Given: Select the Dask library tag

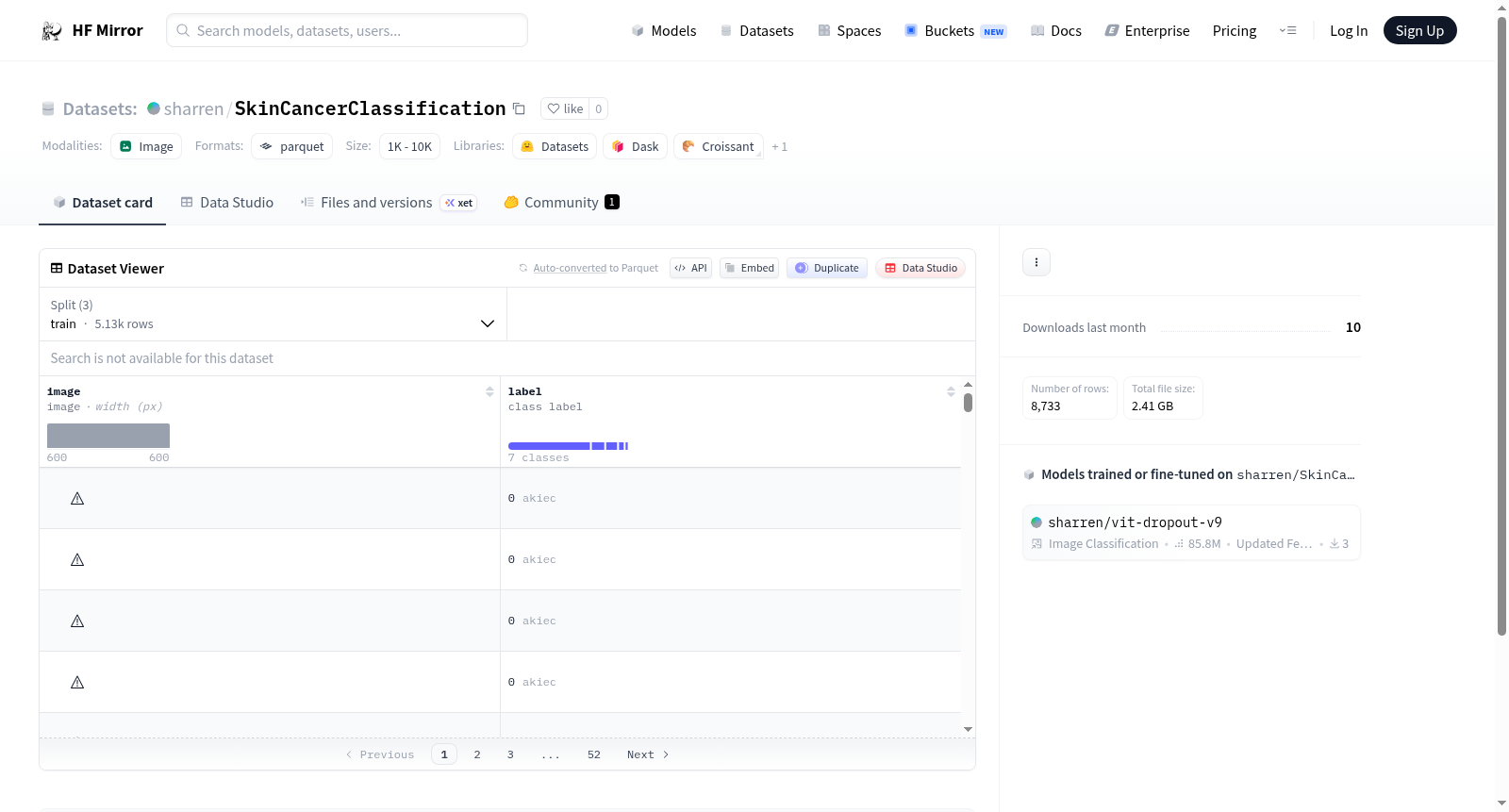Looking at the screenshot, I should 636,146.
